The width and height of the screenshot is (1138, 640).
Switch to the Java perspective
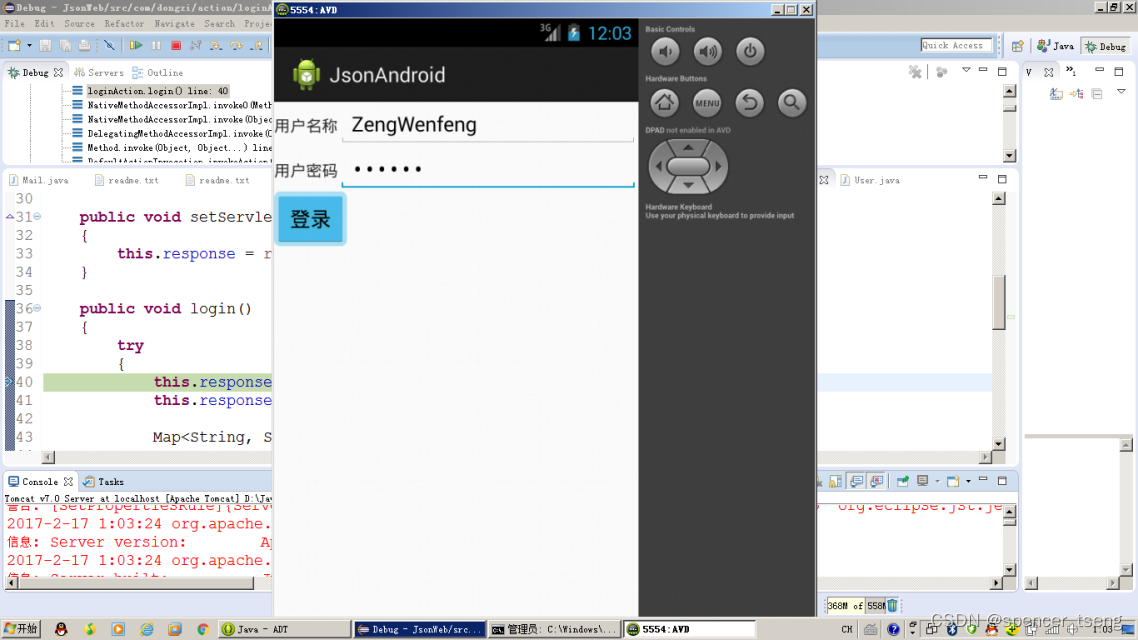click(x=1053, y=45)
